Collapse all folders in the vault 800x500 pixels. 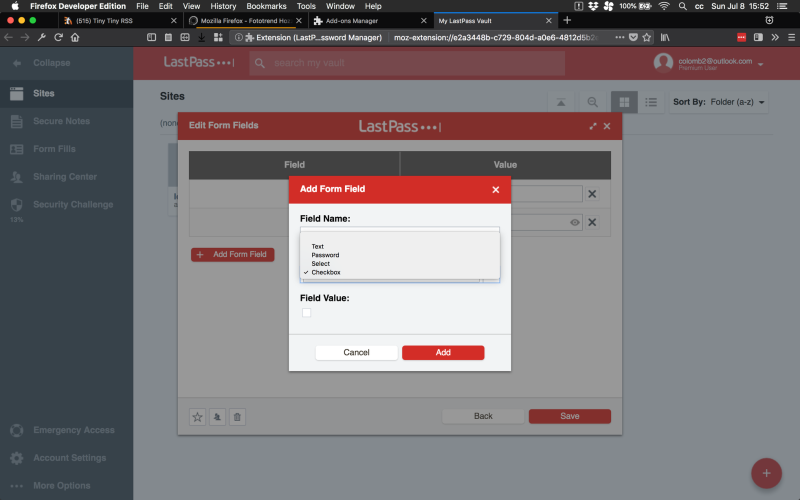tap(561, 102)
